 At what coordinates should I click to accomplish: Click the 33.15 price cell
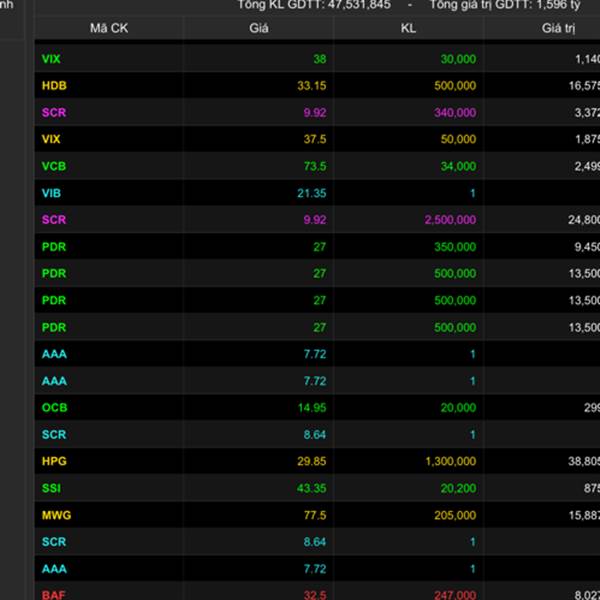tap(311, 85)
